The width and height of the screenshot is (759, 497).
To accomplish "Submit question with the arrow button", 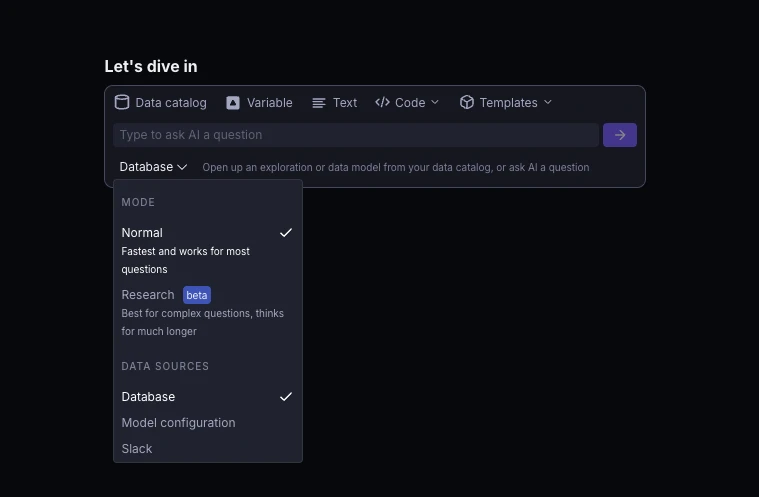I will [620, 135].
